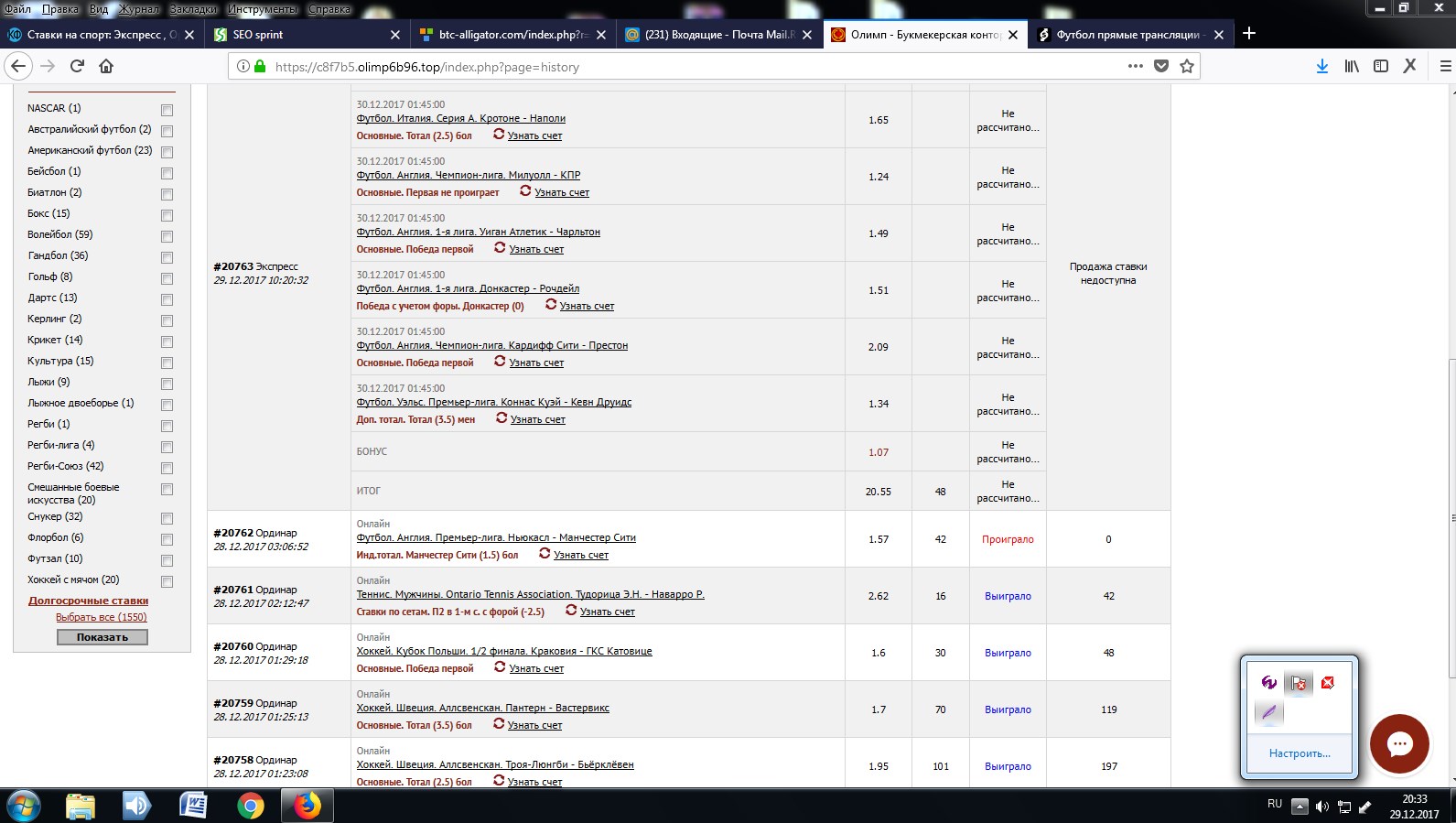Open Firefox hamburger menu
Viewport: 1456px width, 823px height.
tap(1445, 66)
